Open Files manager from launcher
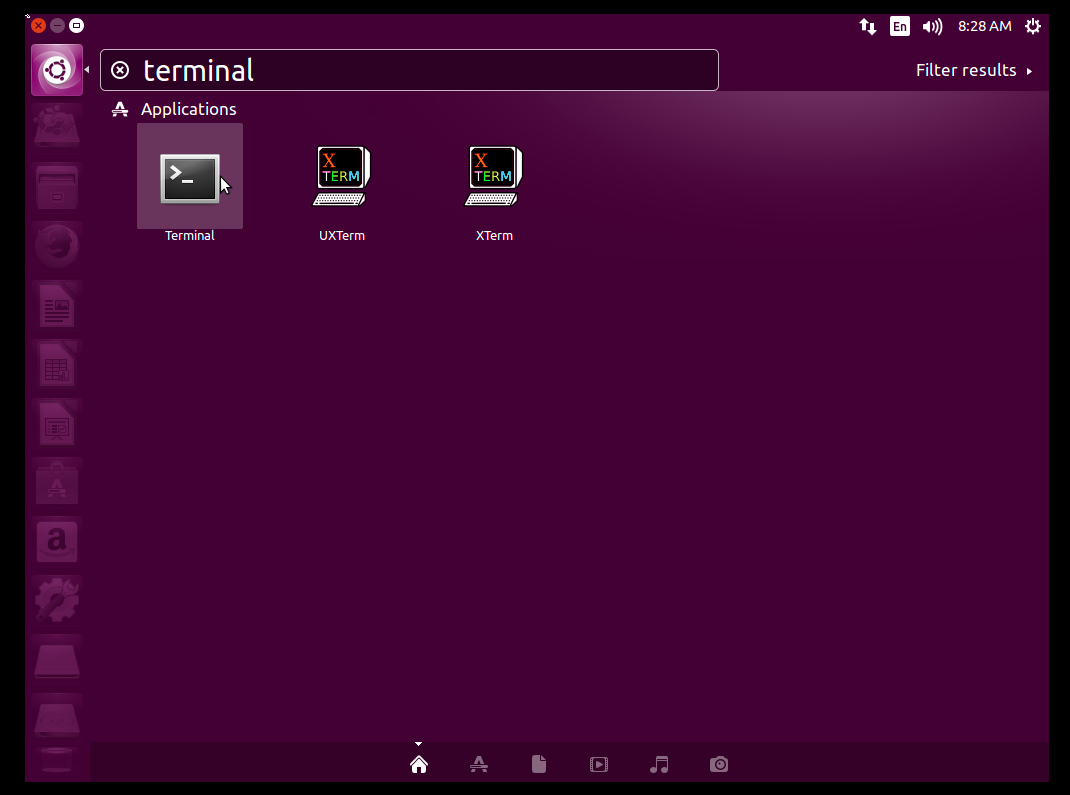The height and width of the screenshot is (795, 1070). click(57, 187)
